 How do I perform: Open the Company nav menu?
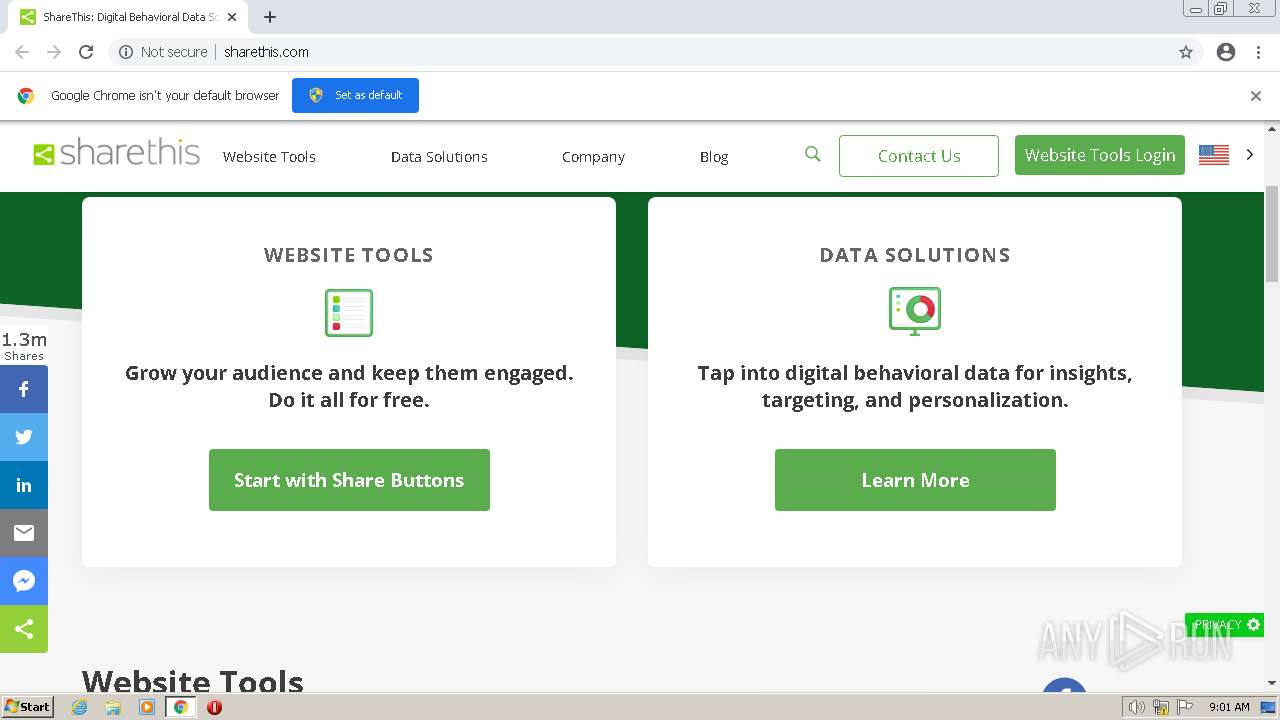click(593, 157)
